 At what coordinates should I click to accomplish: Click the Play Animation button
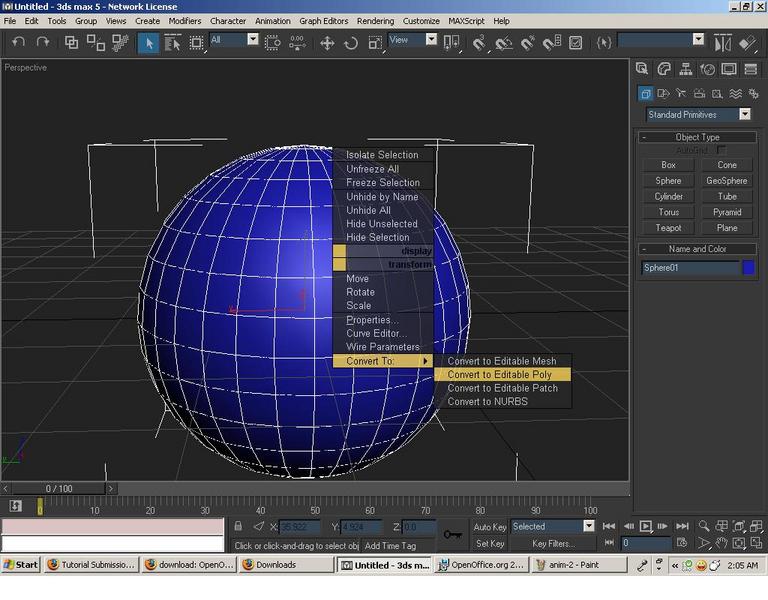646,527
